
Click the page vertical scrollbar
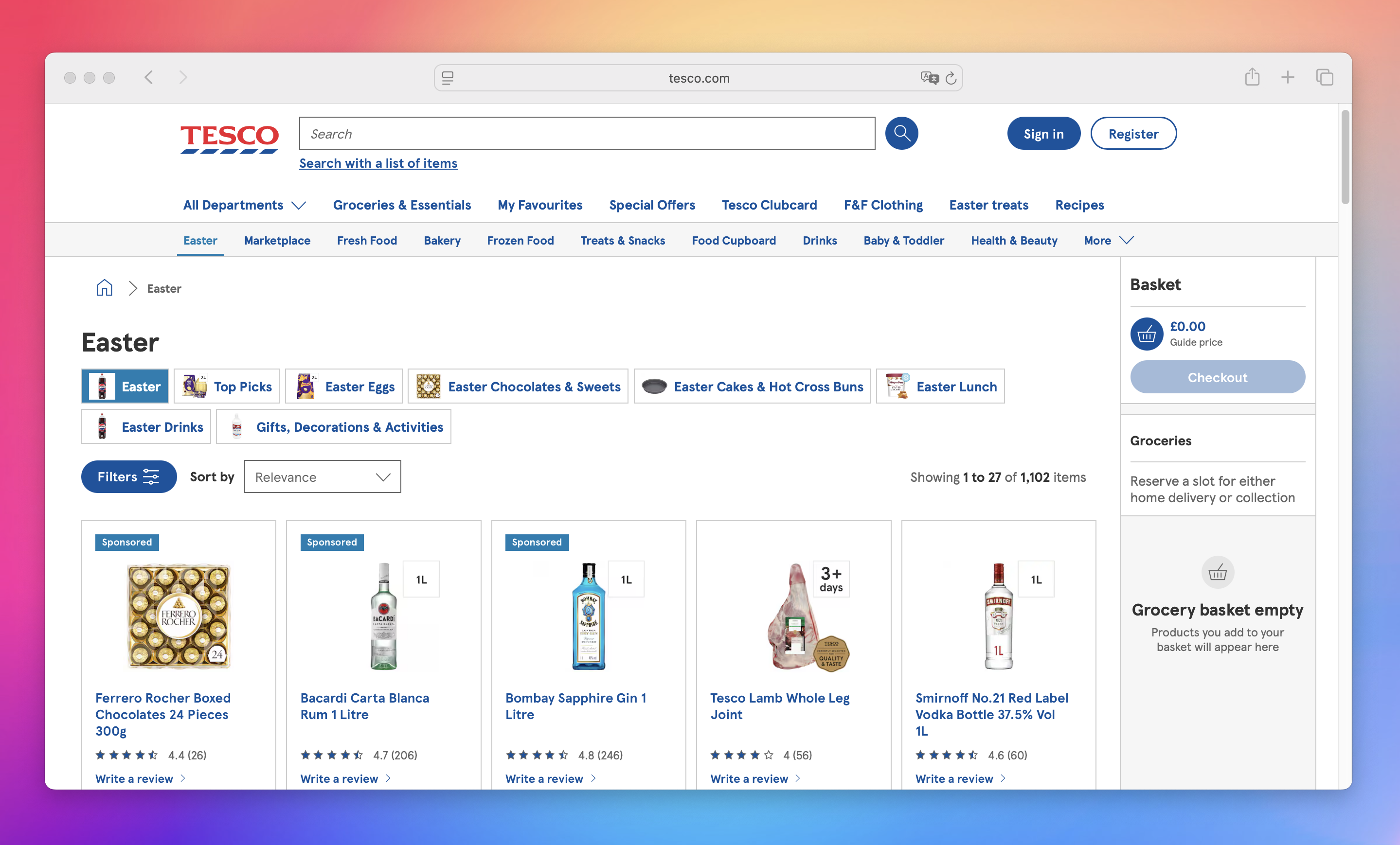click(1345, 157)
